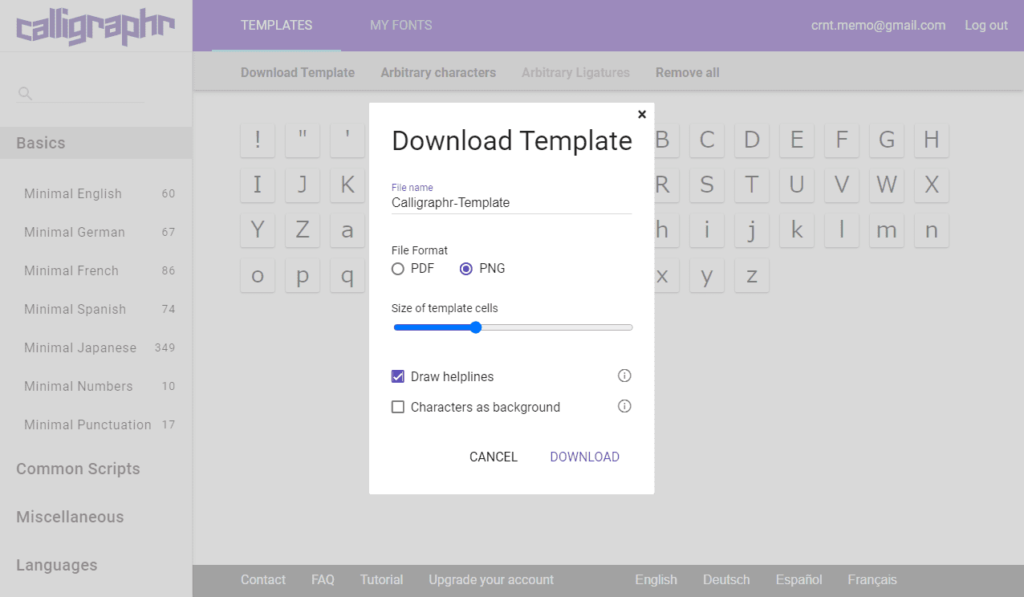Click the File name input field
Screen dimensions: 1024x597
pos(511,202)
